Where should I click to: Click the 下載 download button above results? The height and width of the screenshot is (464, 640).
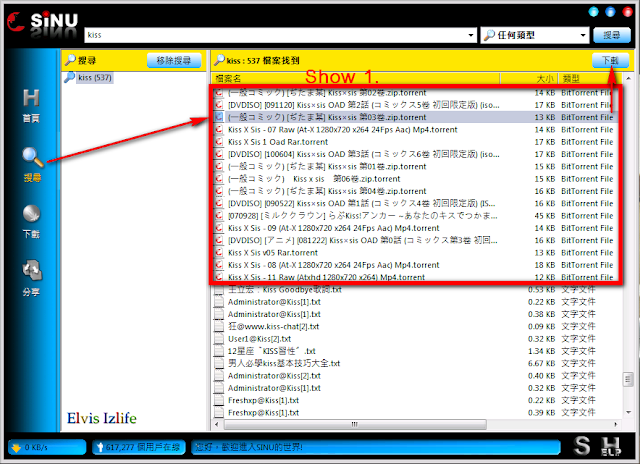pyautogui.click(x=610, y=60)
